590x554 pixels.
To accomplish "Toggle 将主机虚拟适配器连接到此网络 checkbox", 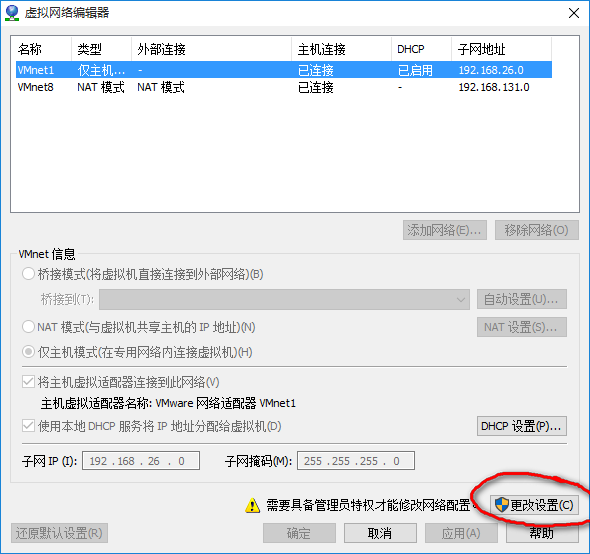I will (x=28, y=382).
